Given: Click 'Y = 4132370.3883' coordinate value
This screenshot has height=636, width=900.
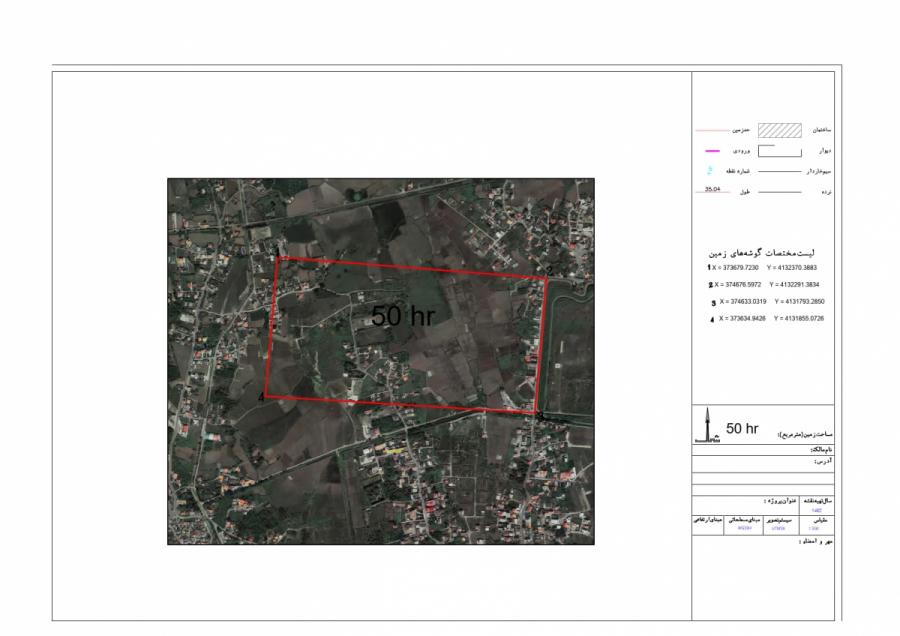Looking at the screenshot, I should click(792, 267).
